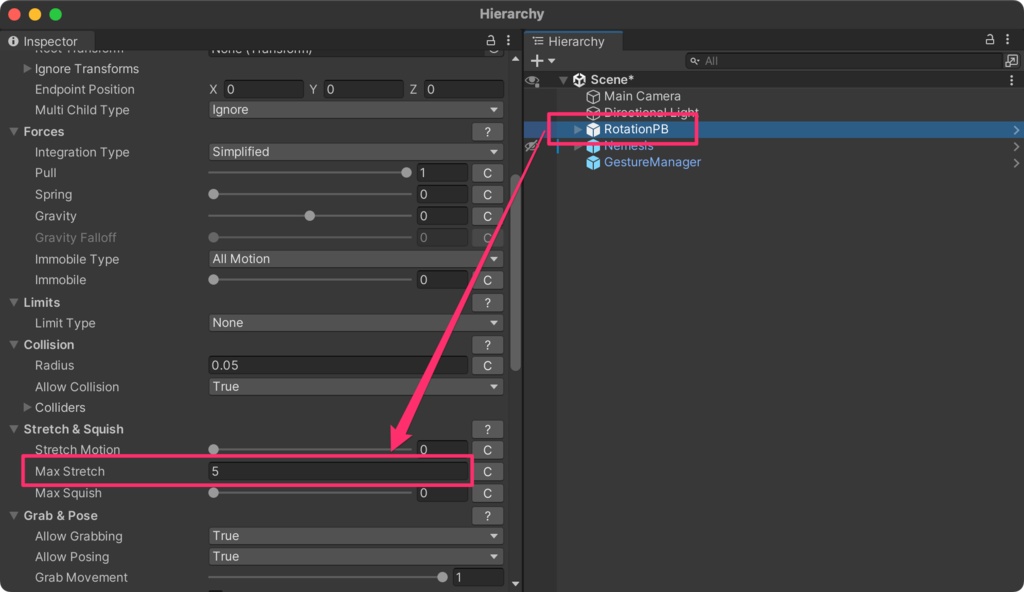This screenshot has height=592, width=1024.
Task: Open the Inspector panel options menu
Action: point(508,41)
